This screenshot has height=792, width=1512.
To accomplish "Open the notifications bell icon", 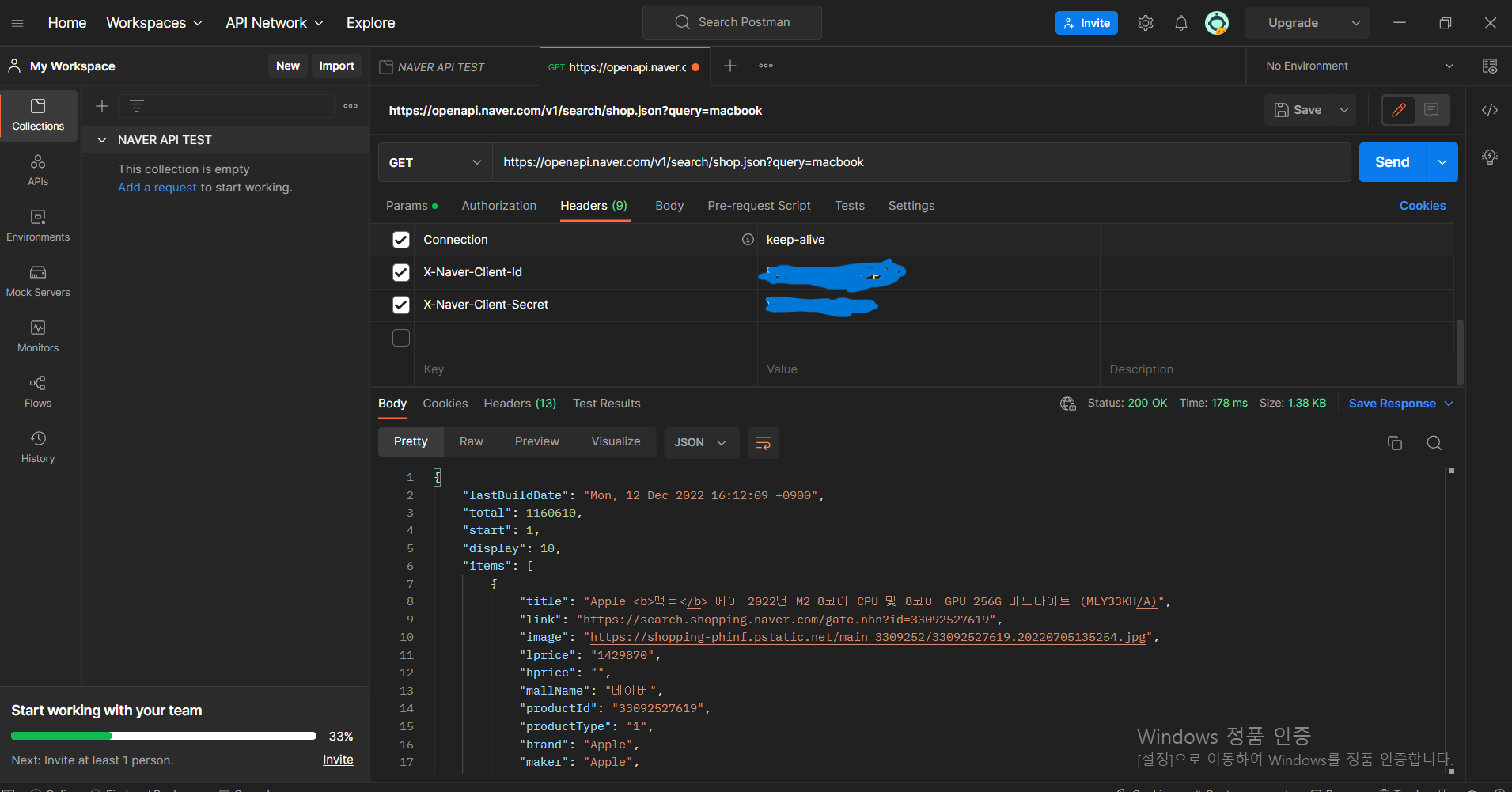I will 1181,23.
